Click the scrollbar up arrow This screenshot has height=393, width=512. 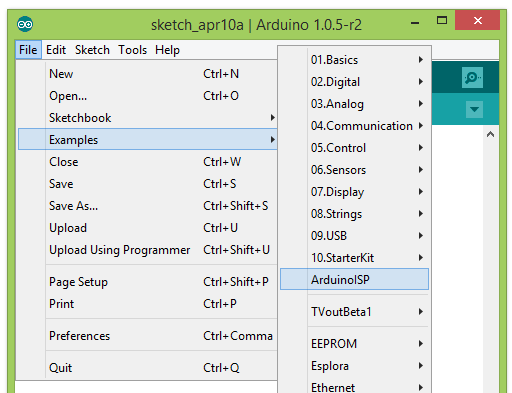490,134
